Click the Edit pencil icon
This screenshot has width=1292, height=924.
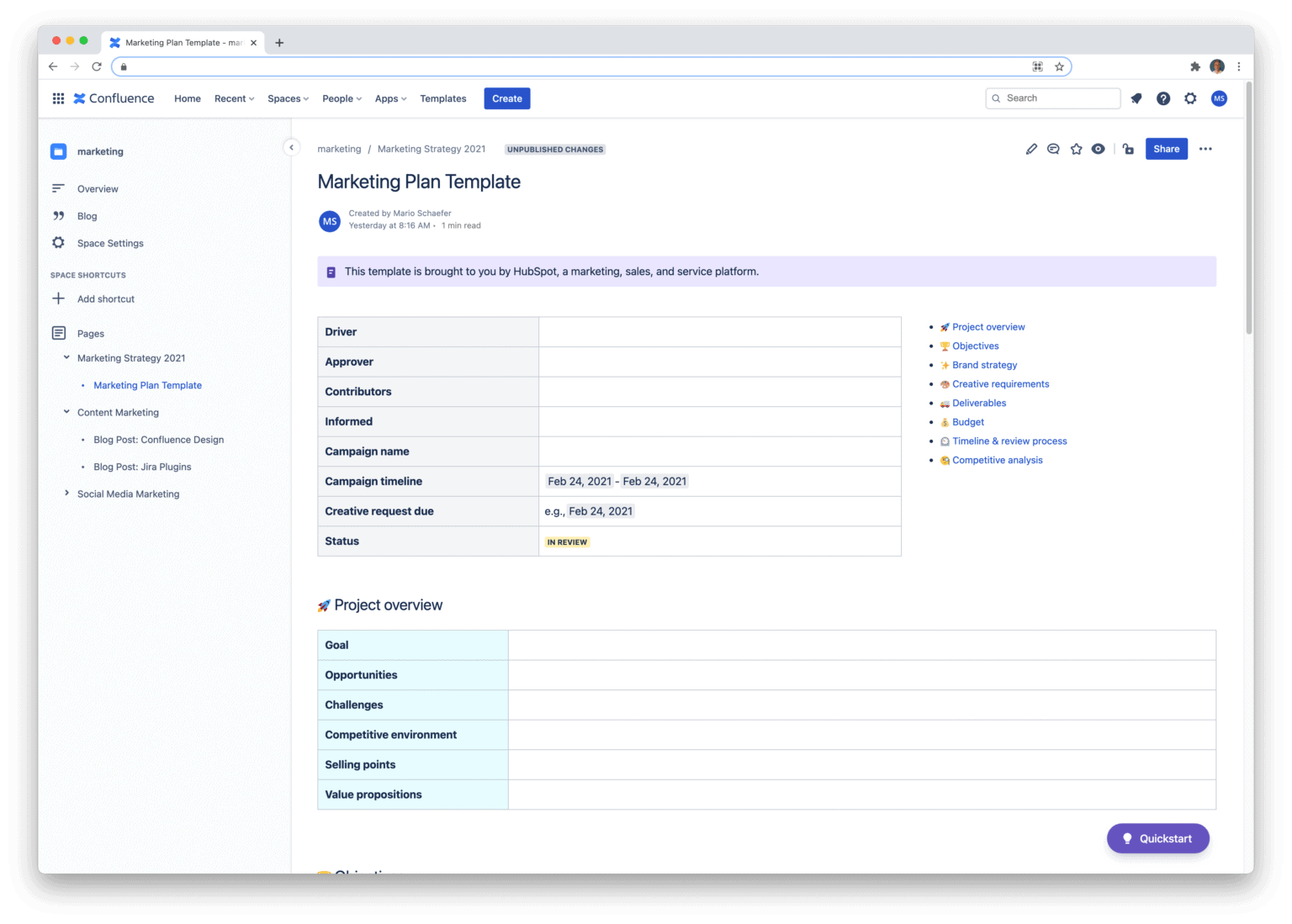pos(1031,149)
